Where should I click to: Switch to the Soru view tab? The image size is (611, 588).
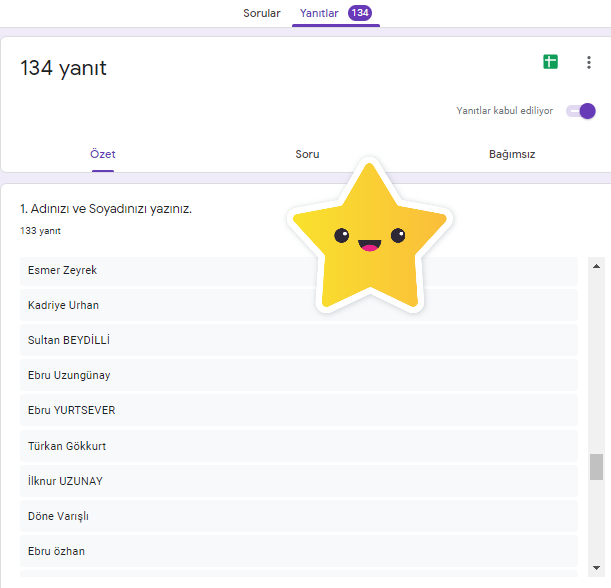pyautogui.click(x=307, y=155)
